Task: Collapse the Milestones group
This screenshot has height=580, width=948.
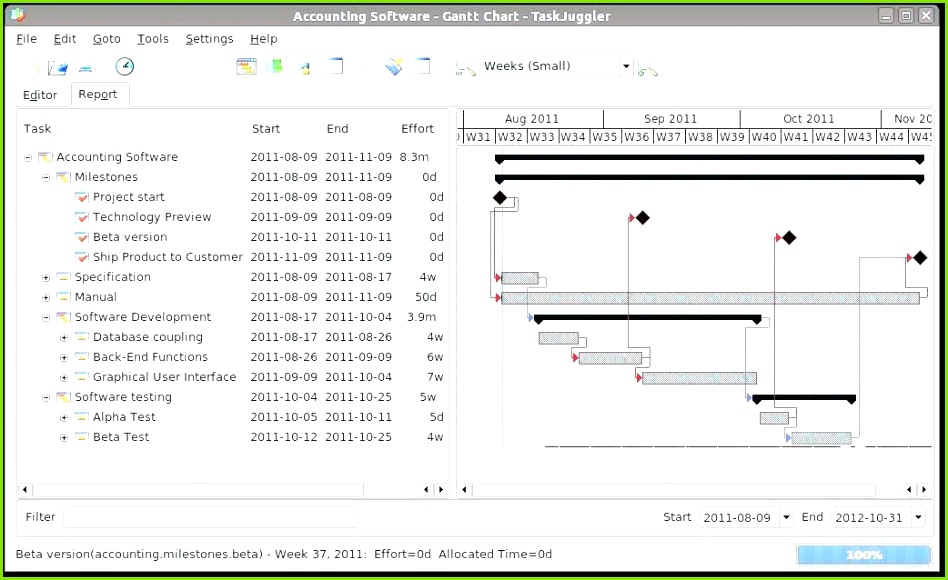Action: click(46, 177)
